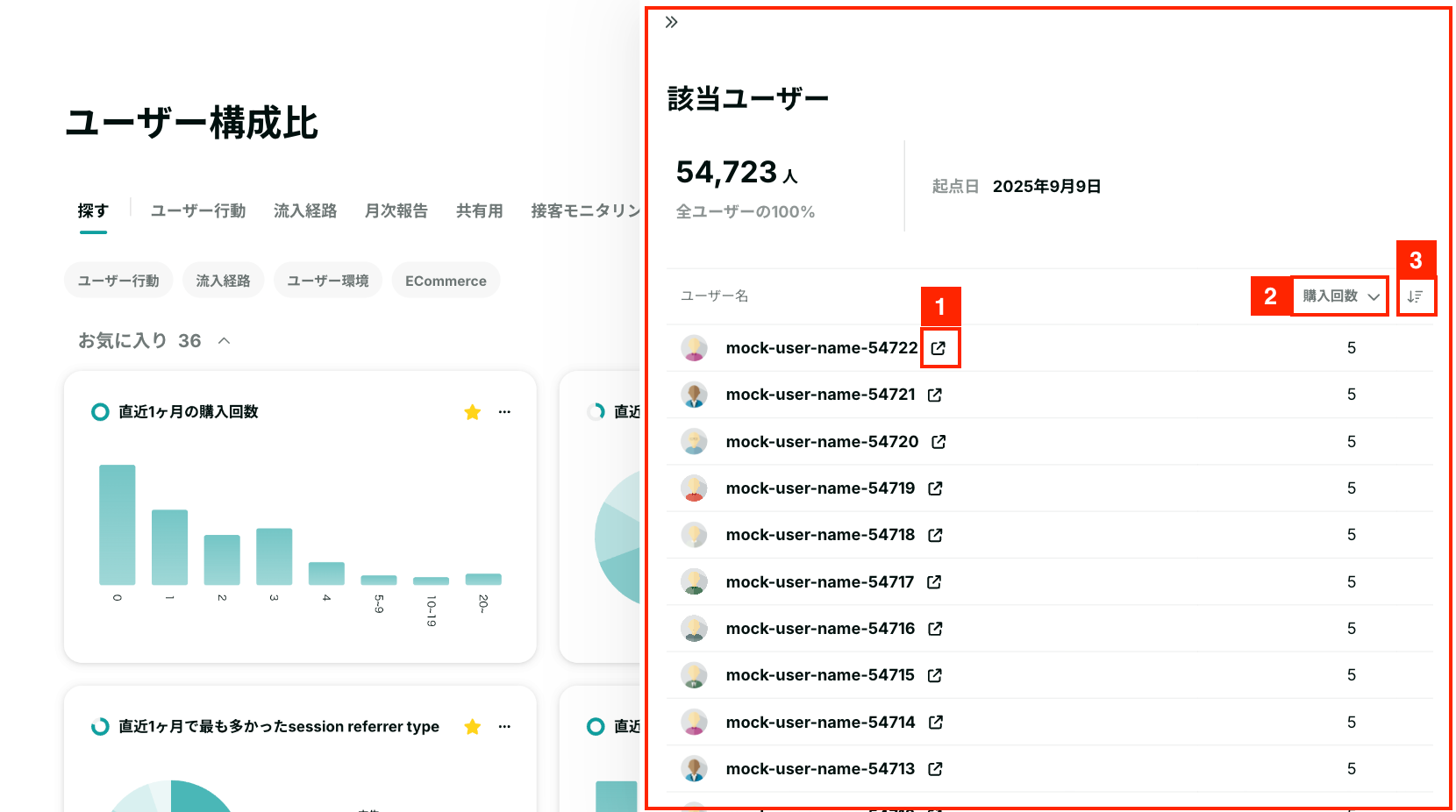1456x812 pixels.
Task: Click bar for 3 purchases in chart
Action: pos(274,557)
